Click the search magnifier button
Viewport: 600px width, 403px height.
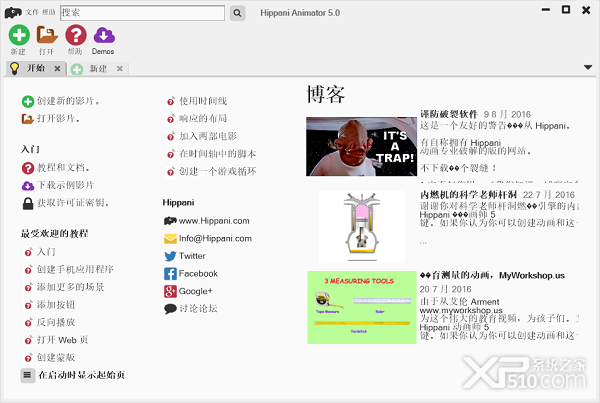tap(237, 13)
